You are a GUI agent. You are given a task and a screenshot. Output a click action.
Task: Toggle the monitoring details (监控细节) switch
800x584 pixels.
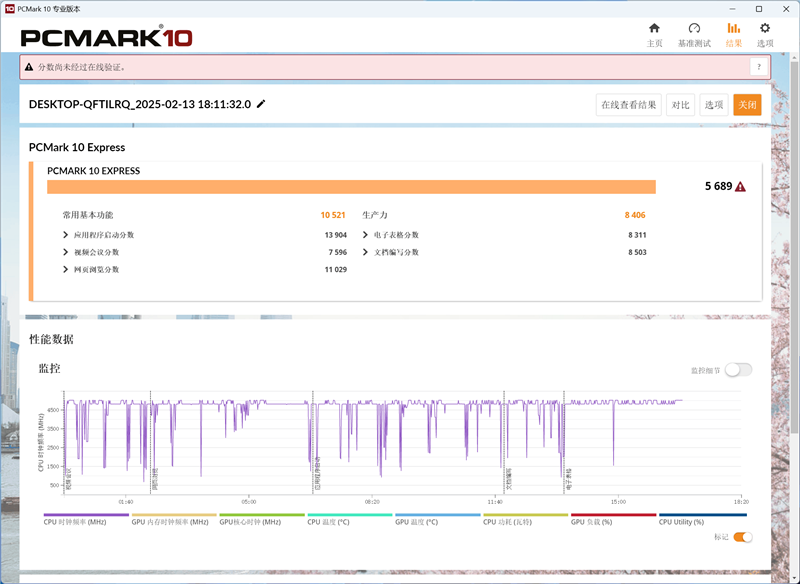[738, 370]
